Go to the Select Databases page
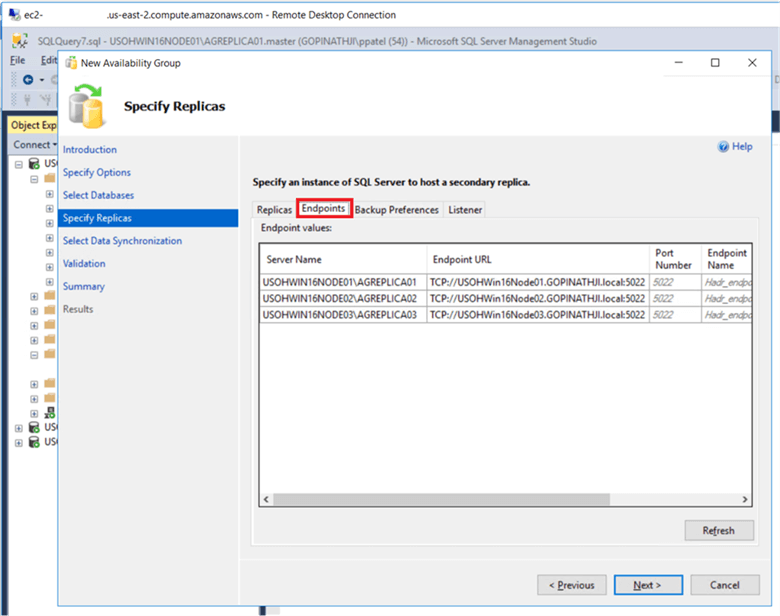 (x=98, y=195)
